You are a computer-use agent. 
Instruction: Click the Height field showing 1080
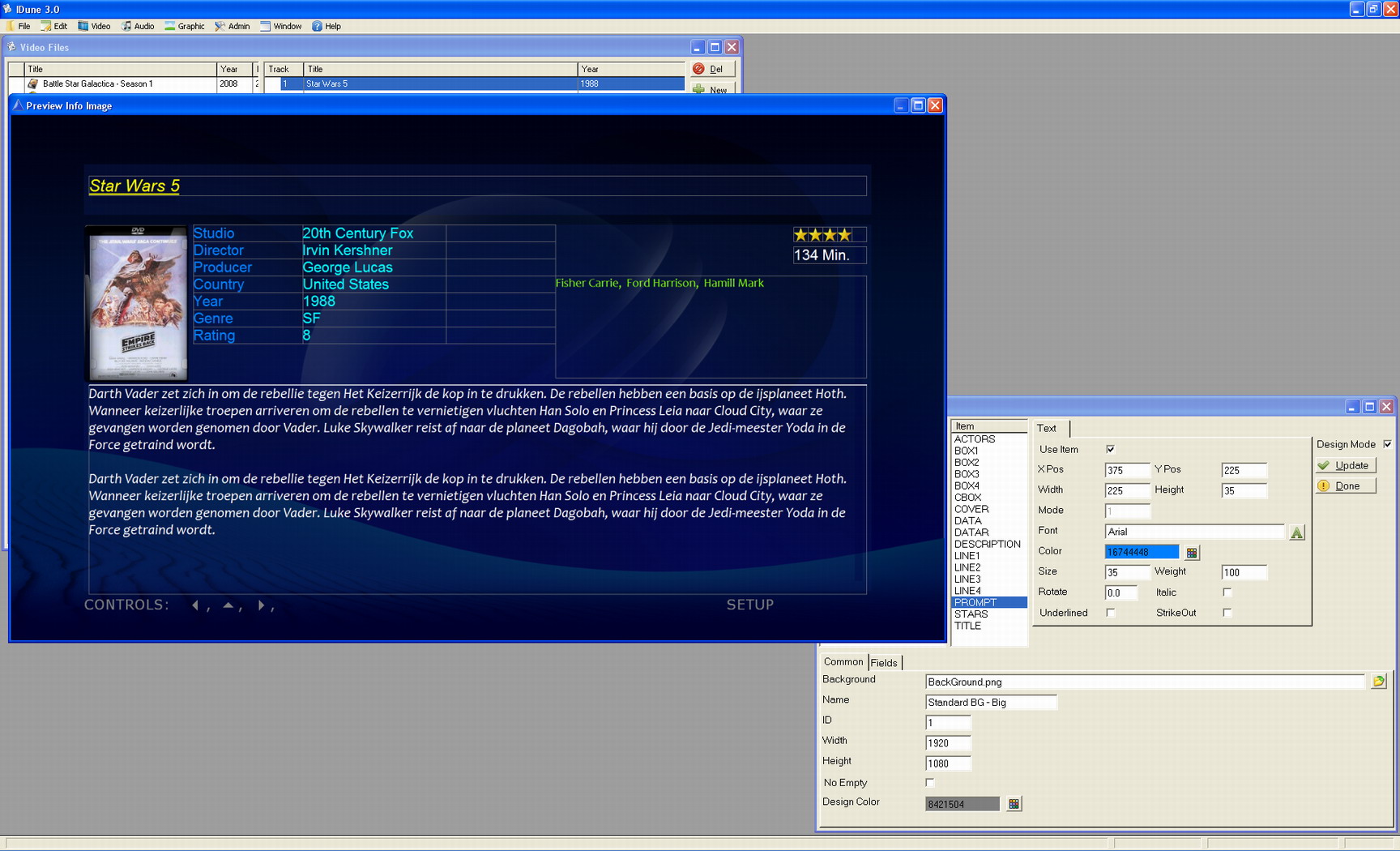pos(948,763)
